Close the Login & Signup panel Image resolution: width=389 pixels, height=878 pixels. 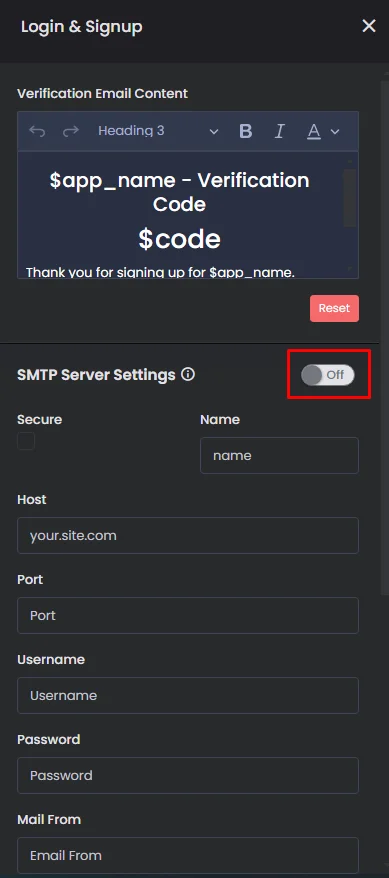pos(369,26)
